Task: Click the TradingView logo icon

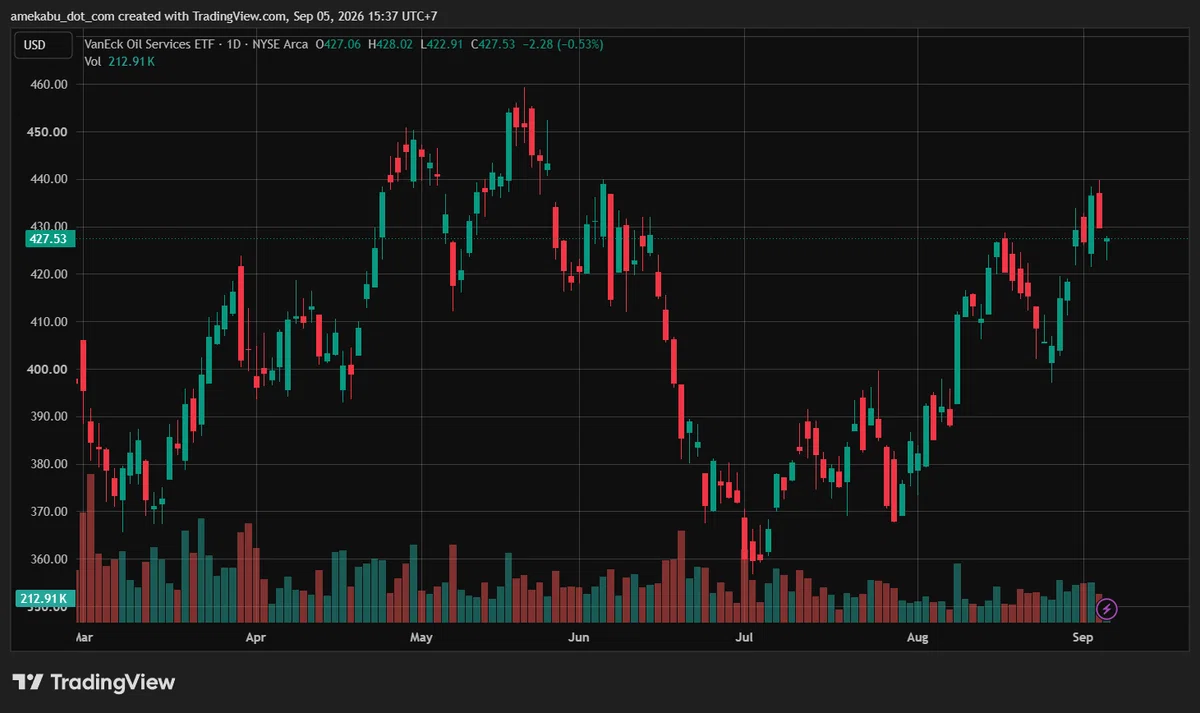Action: tap(28, 682)
